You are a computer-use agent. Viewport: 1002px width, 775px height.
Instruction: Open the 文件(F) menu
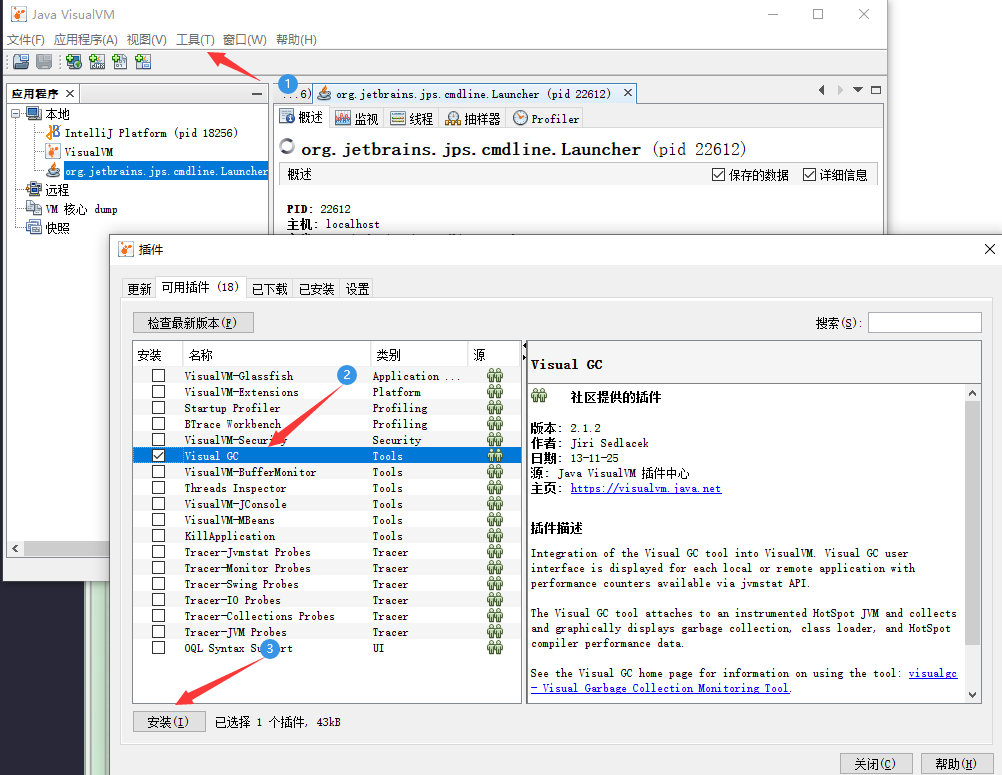click(26, 40)
